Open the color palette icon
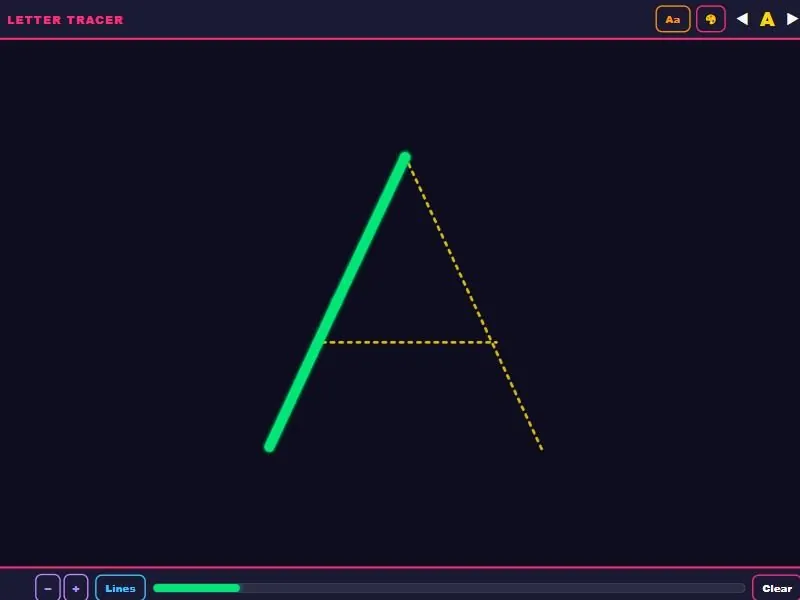800x600 pixels. (711, 19)
